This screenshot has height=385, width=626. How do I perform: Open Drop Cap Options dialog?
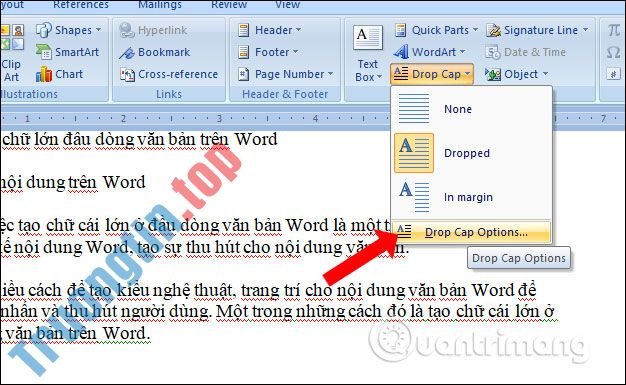(x=471, y=232)
